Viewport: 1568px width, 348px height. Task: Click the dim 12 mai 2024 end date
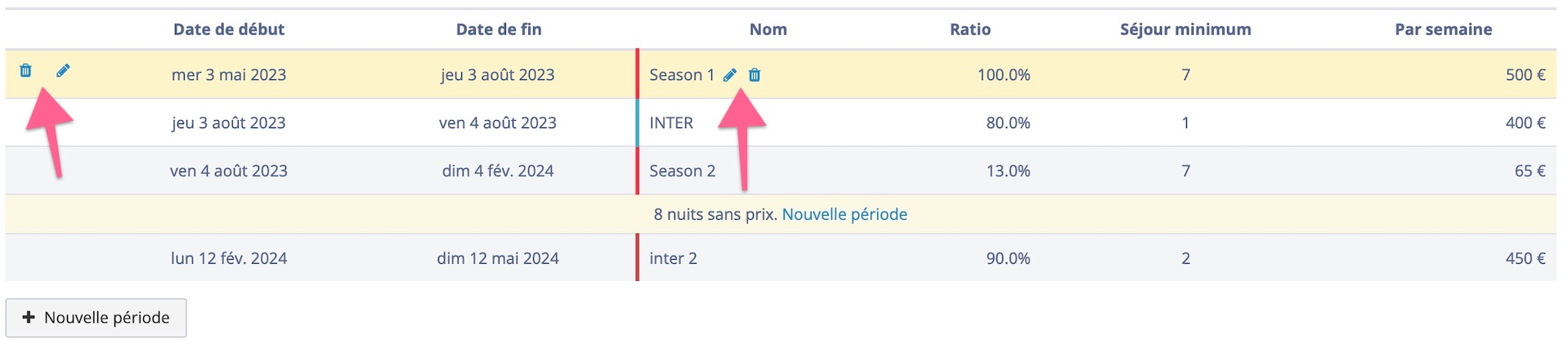498,258
